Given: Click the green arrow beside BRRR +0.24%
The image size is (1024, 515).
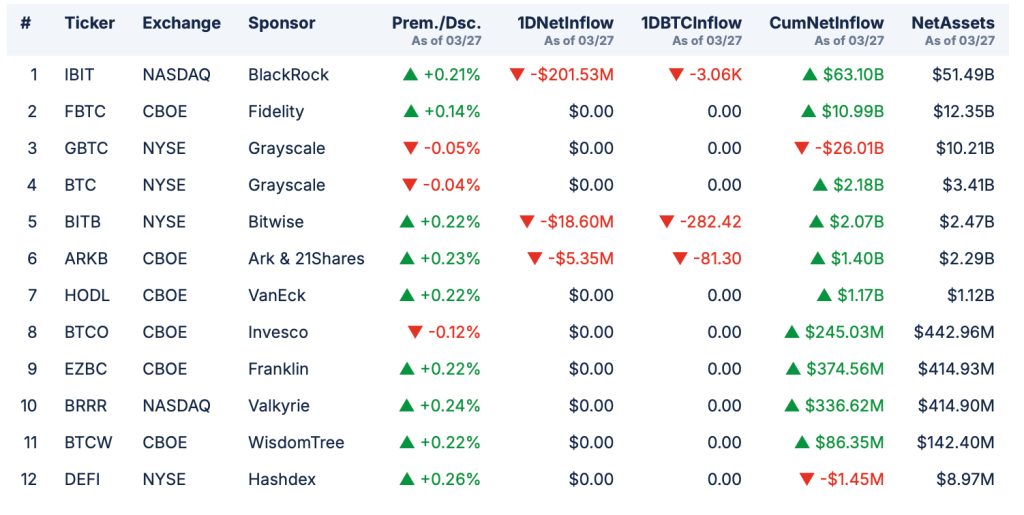Looking at the screenshot, I should 407,405.
